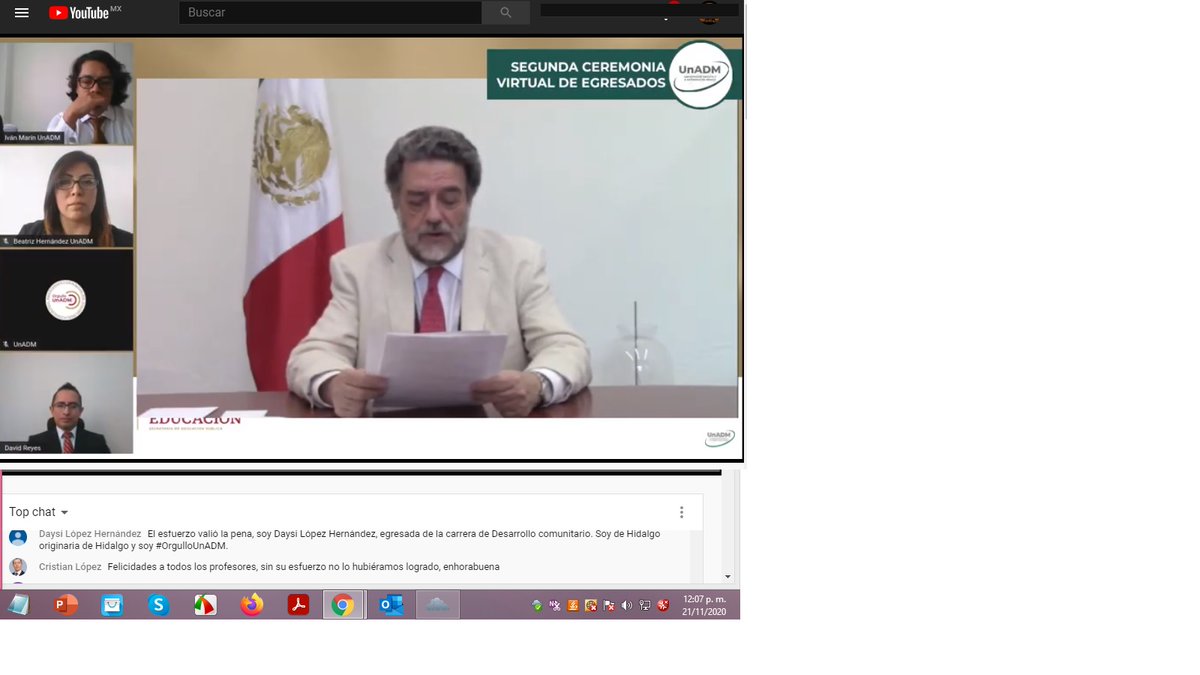The height and width of the screenshot is (675, 1200).
Task: Click the name Daysi López Hernández in chat
Action: point(90,534)
